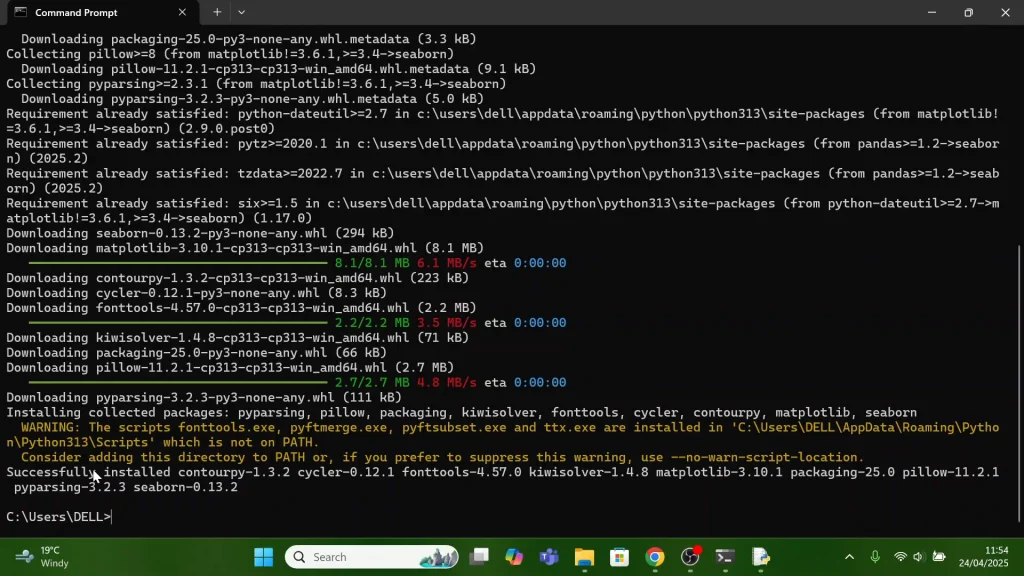The width and height of the screenshot is (1024, 576).
Task: Close the Command Prompt tab
Action: coord(182,12)
